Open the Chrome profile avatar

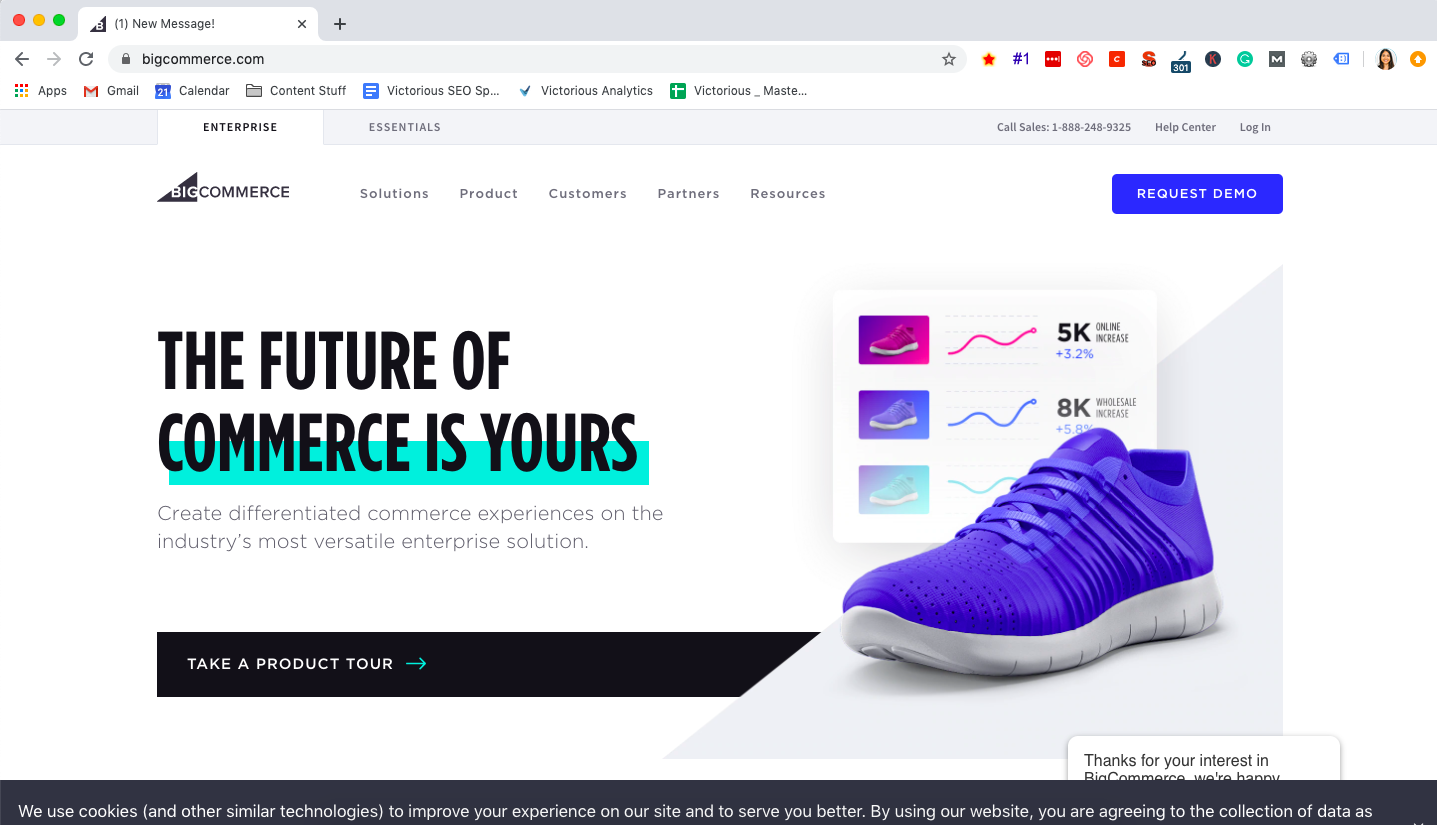click(x=1385, y=59)
